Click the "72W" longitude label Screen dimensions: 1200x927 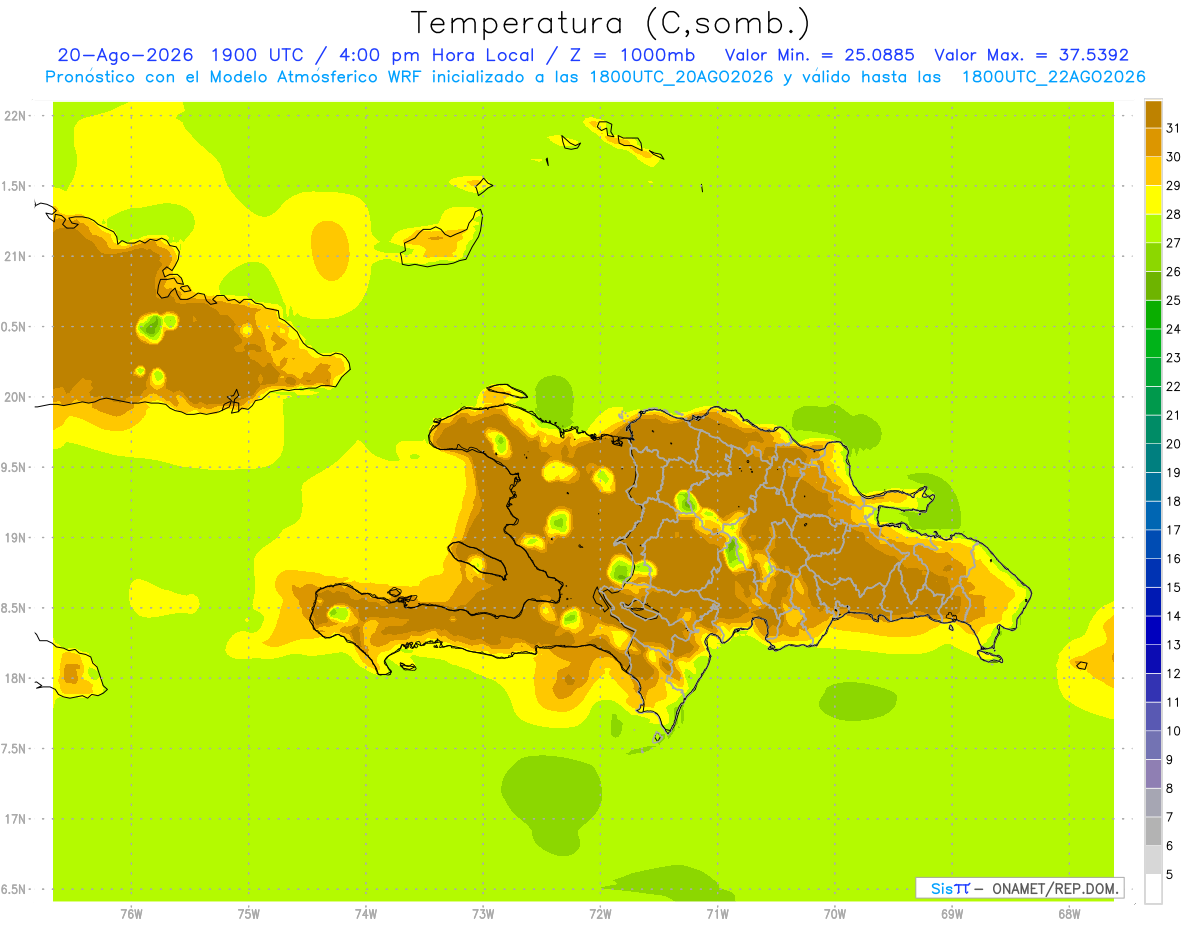600,914
